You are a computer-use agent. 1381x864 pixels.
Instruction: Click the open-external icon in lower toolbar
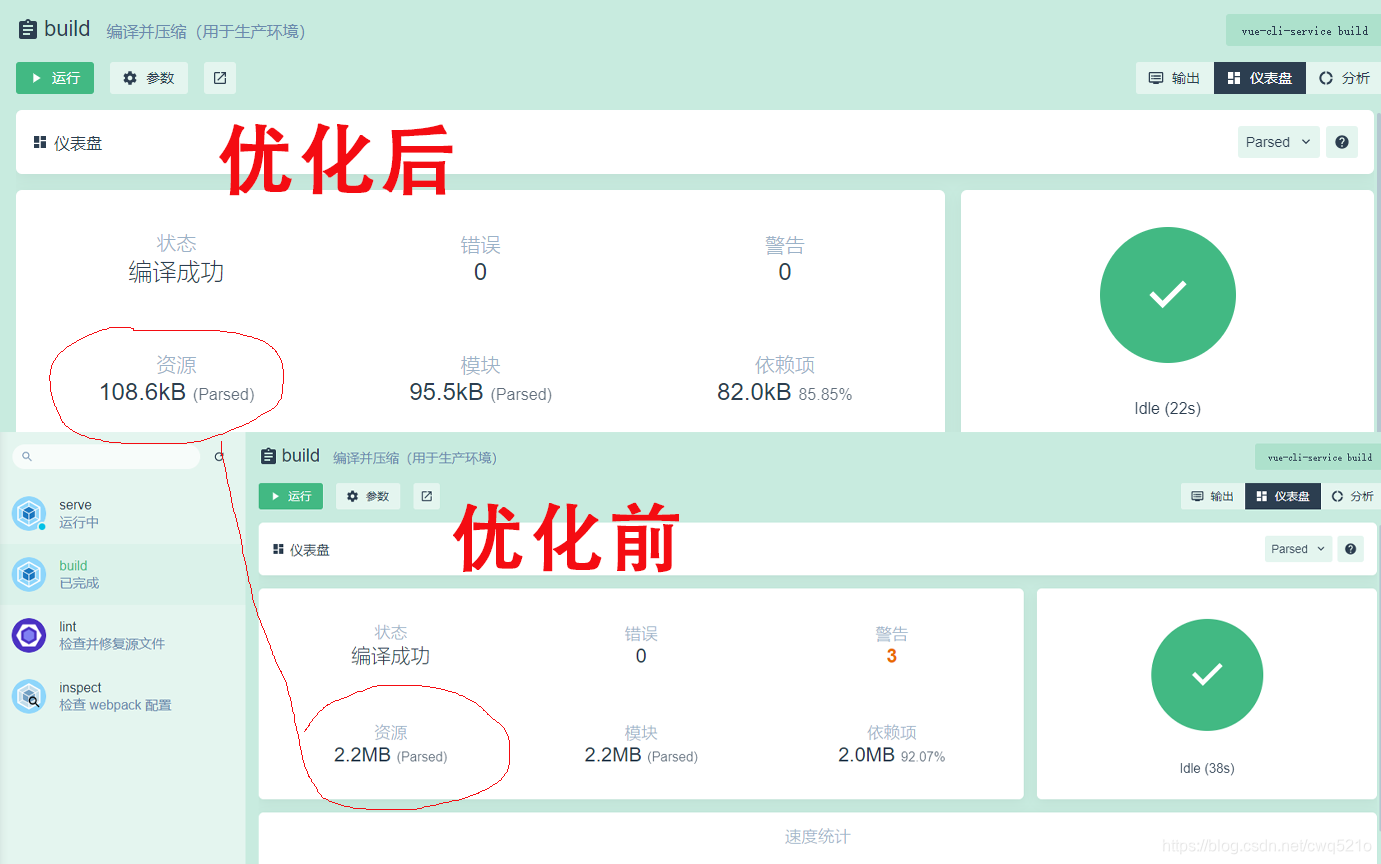click(427, 496)
